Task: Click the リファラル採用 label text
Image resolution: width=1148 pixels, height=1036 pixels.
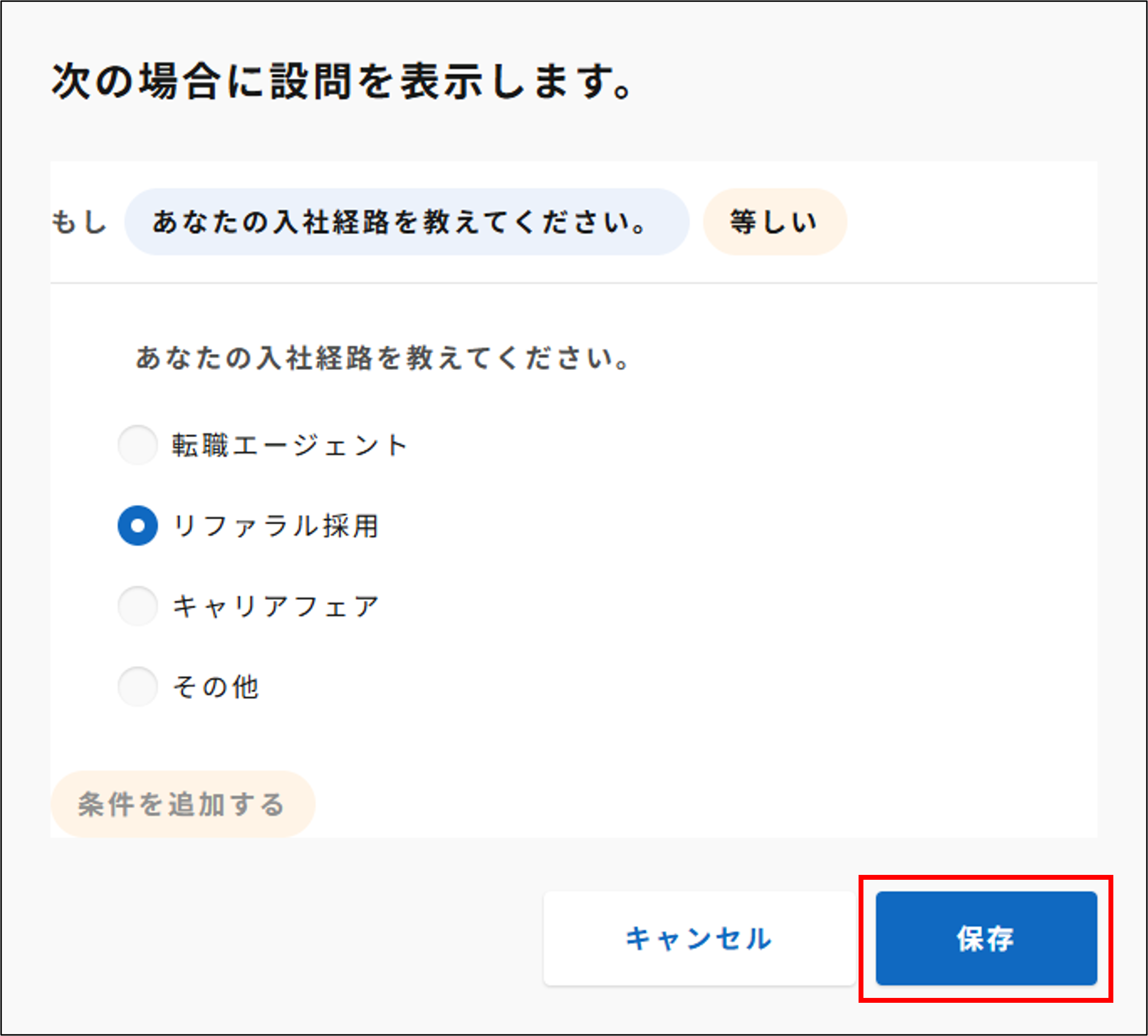Action: click(x=277, y=525)
